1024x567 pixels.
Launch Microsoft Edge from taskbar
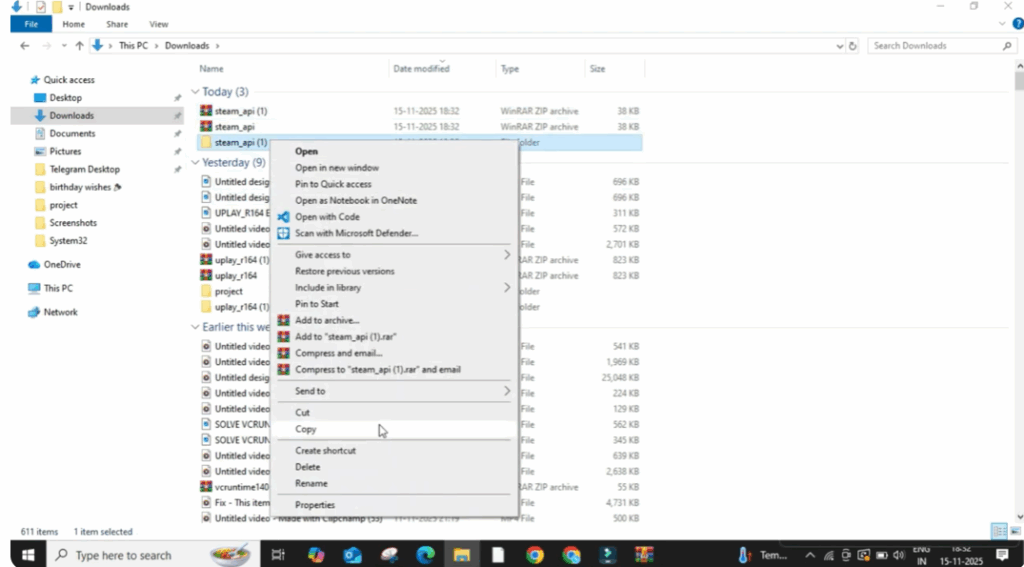[424, 555]
